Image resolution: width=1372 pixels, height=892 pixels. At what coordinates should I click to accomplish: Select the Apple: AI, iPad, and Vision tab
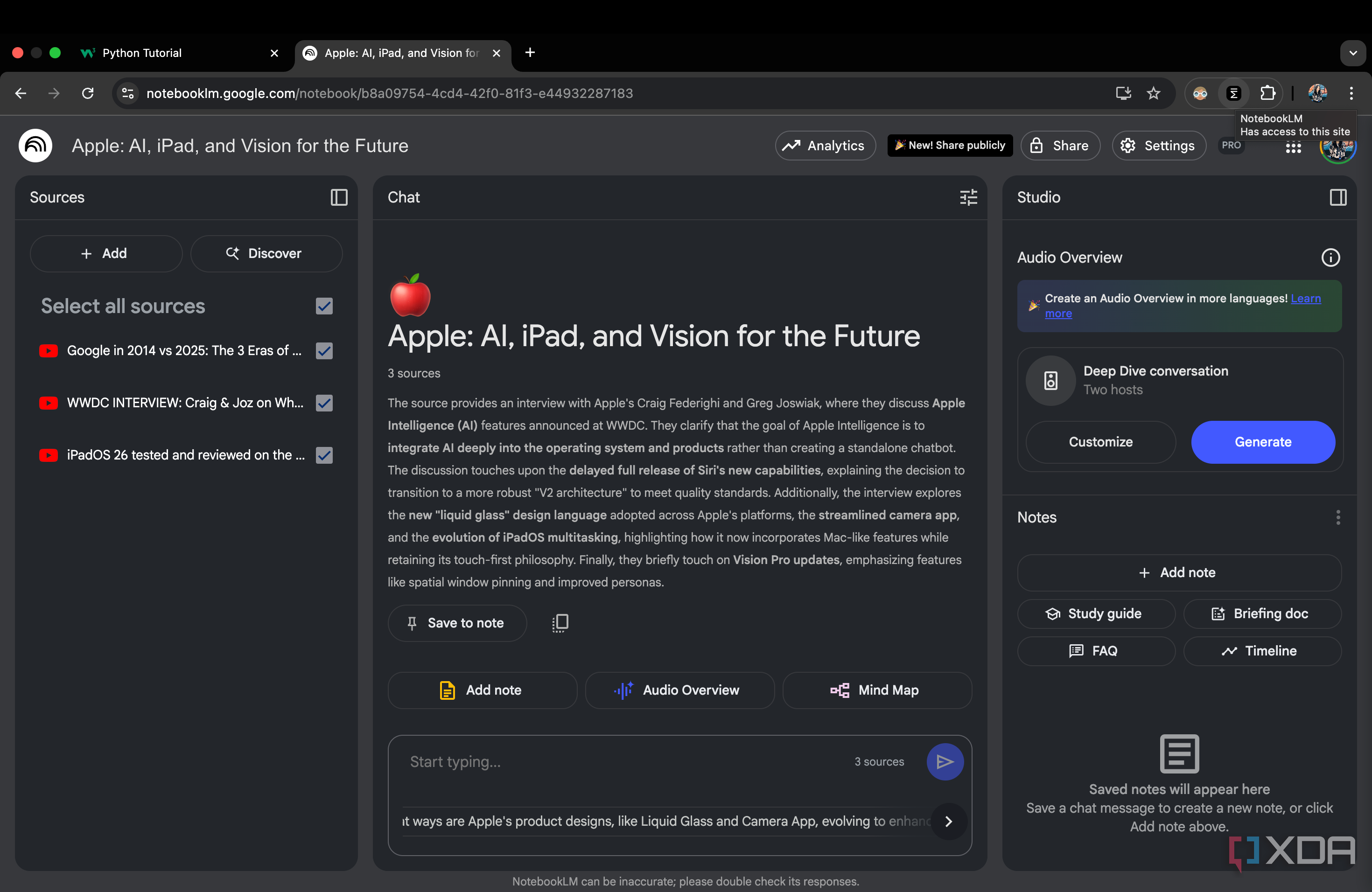pos(402,53)
